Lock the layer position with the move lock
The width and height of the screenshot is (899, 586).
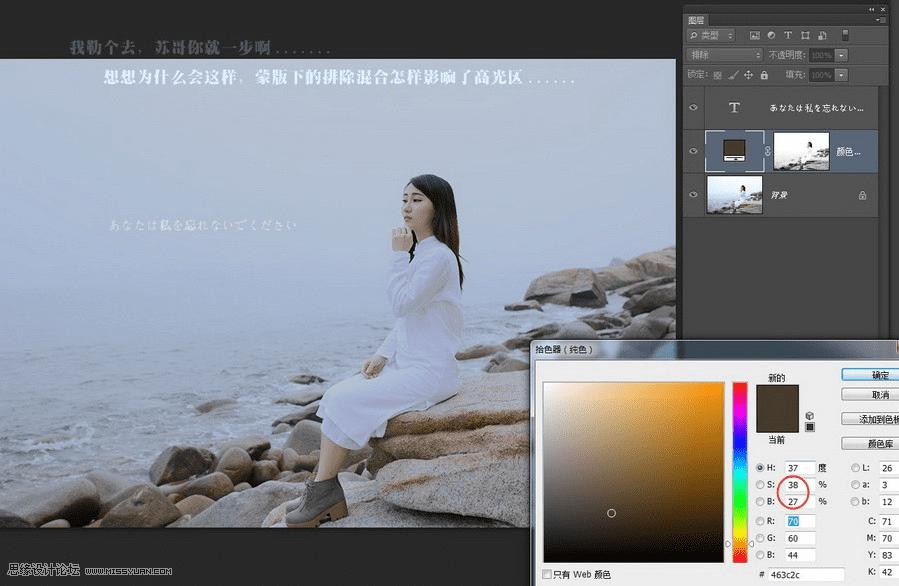coord(748,75)
